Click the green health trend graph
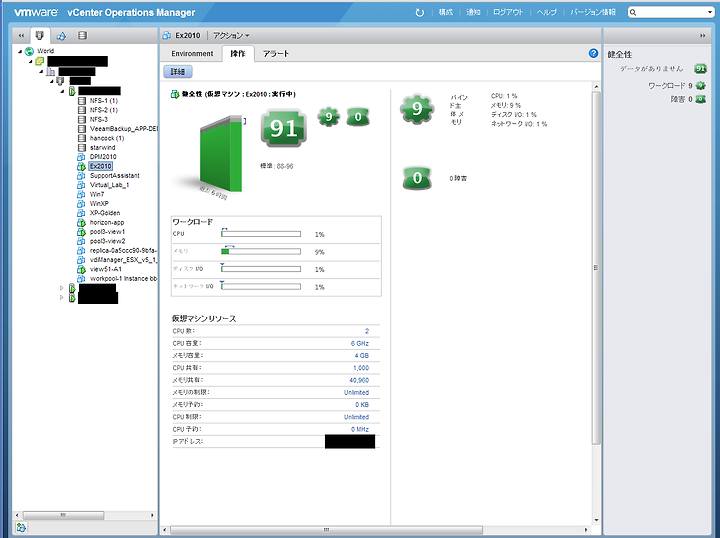720x538 pixels. click(x=221, y=155)
